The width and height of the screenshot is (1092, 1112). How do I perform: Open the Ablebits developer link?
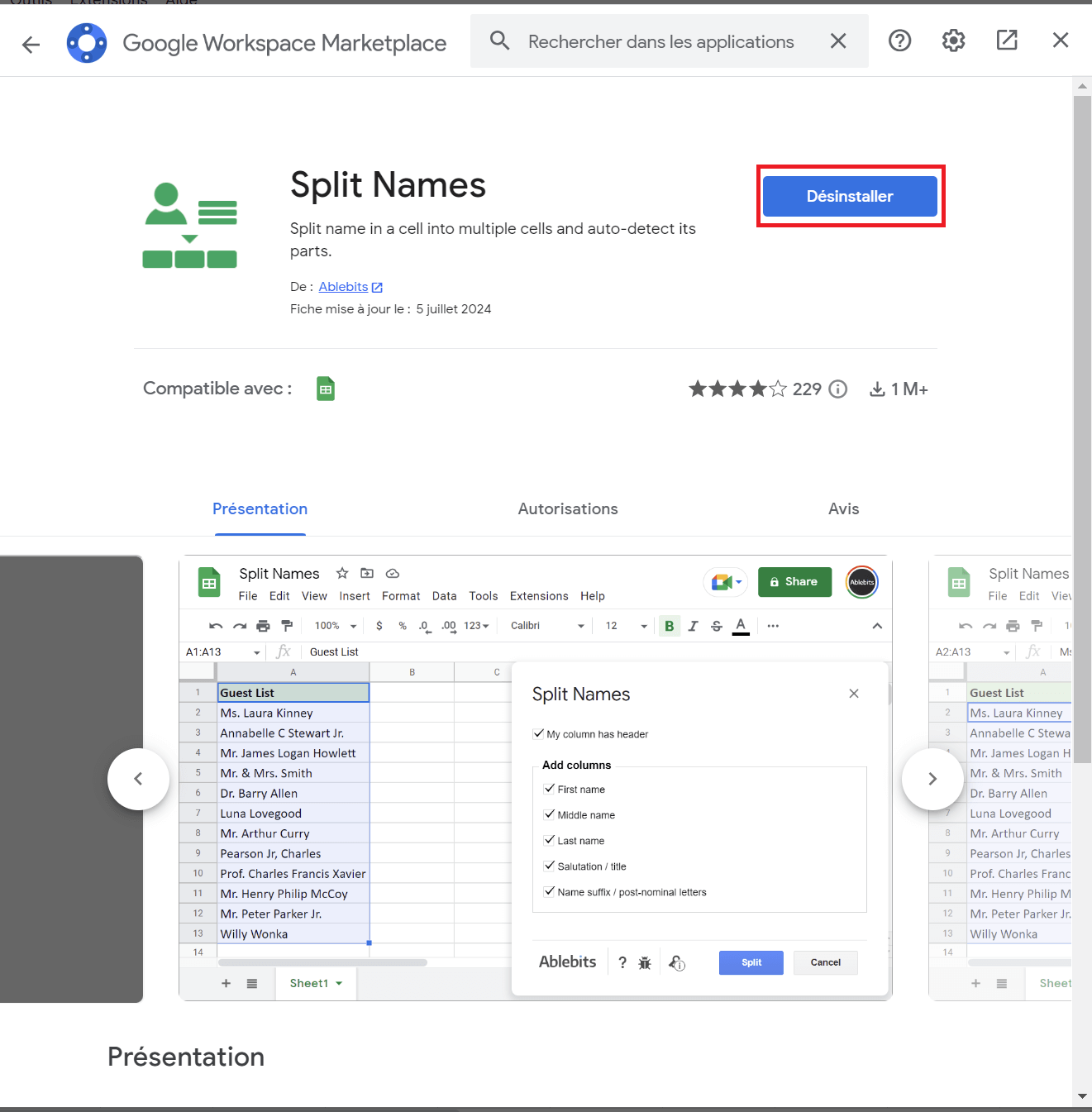[344, 287]
